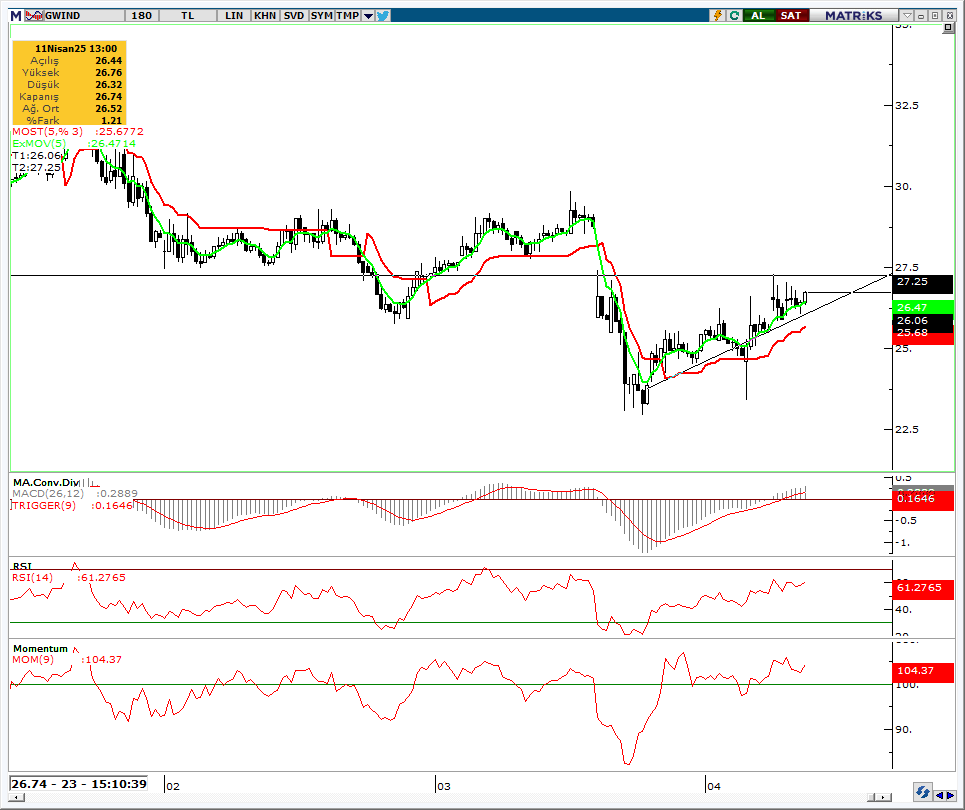Click the blue left arrow navigation icon
Image resolution: width=965 pixels, height=810 pixels.
pyautogui.click(x=940, y=796)
